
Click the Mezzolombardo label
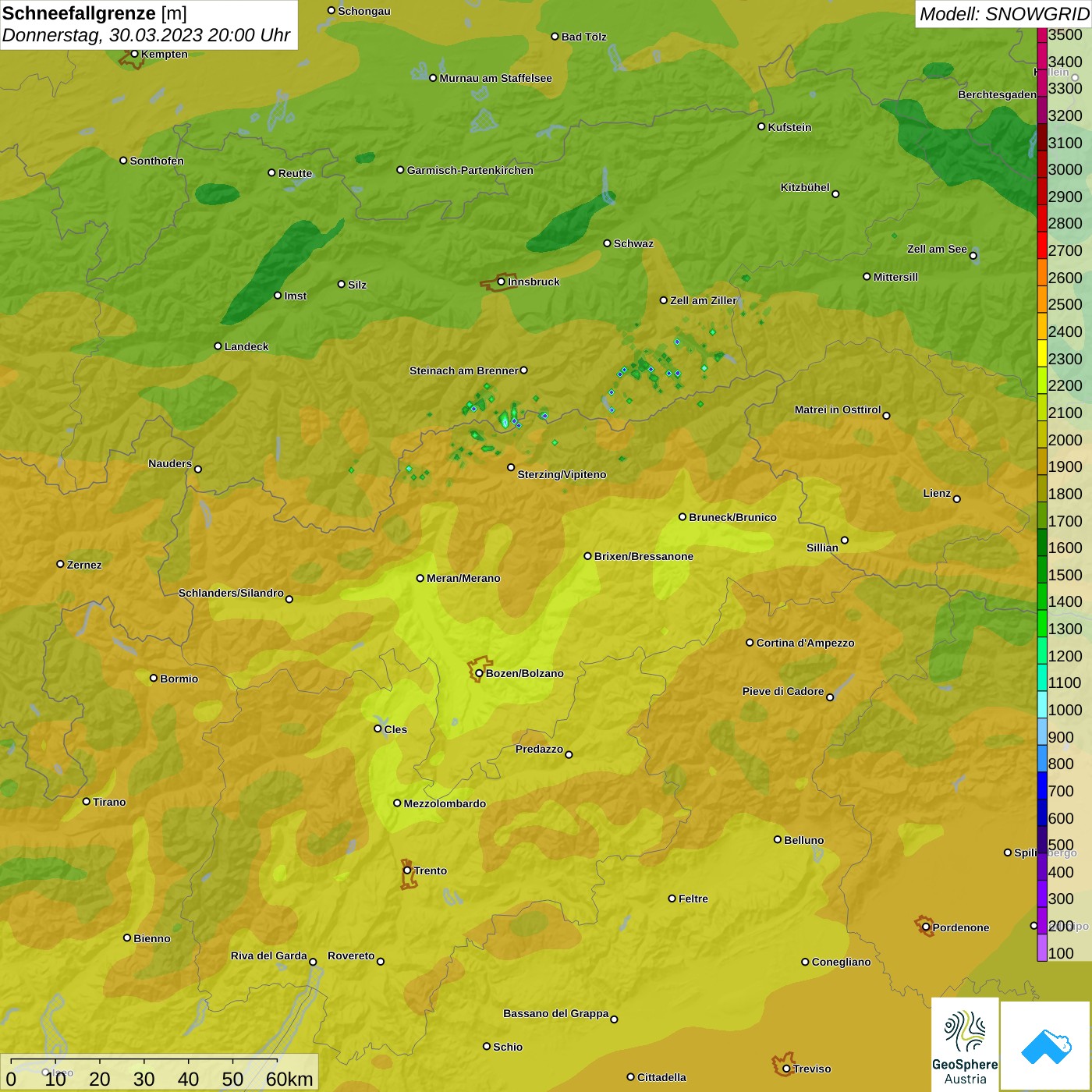tap(445, 803)
